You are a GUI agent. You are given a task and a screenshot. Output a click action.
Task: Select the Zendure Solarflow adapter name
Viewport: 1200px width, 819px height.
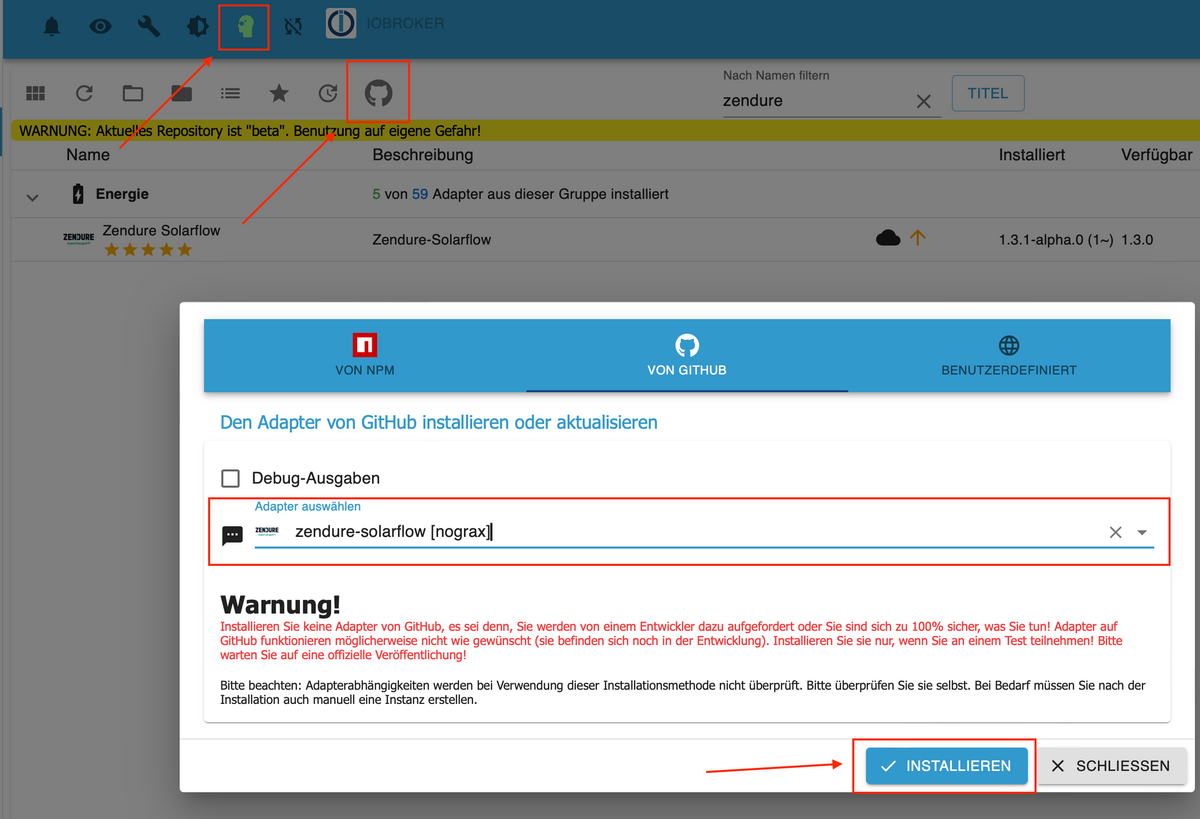[161, 230]
